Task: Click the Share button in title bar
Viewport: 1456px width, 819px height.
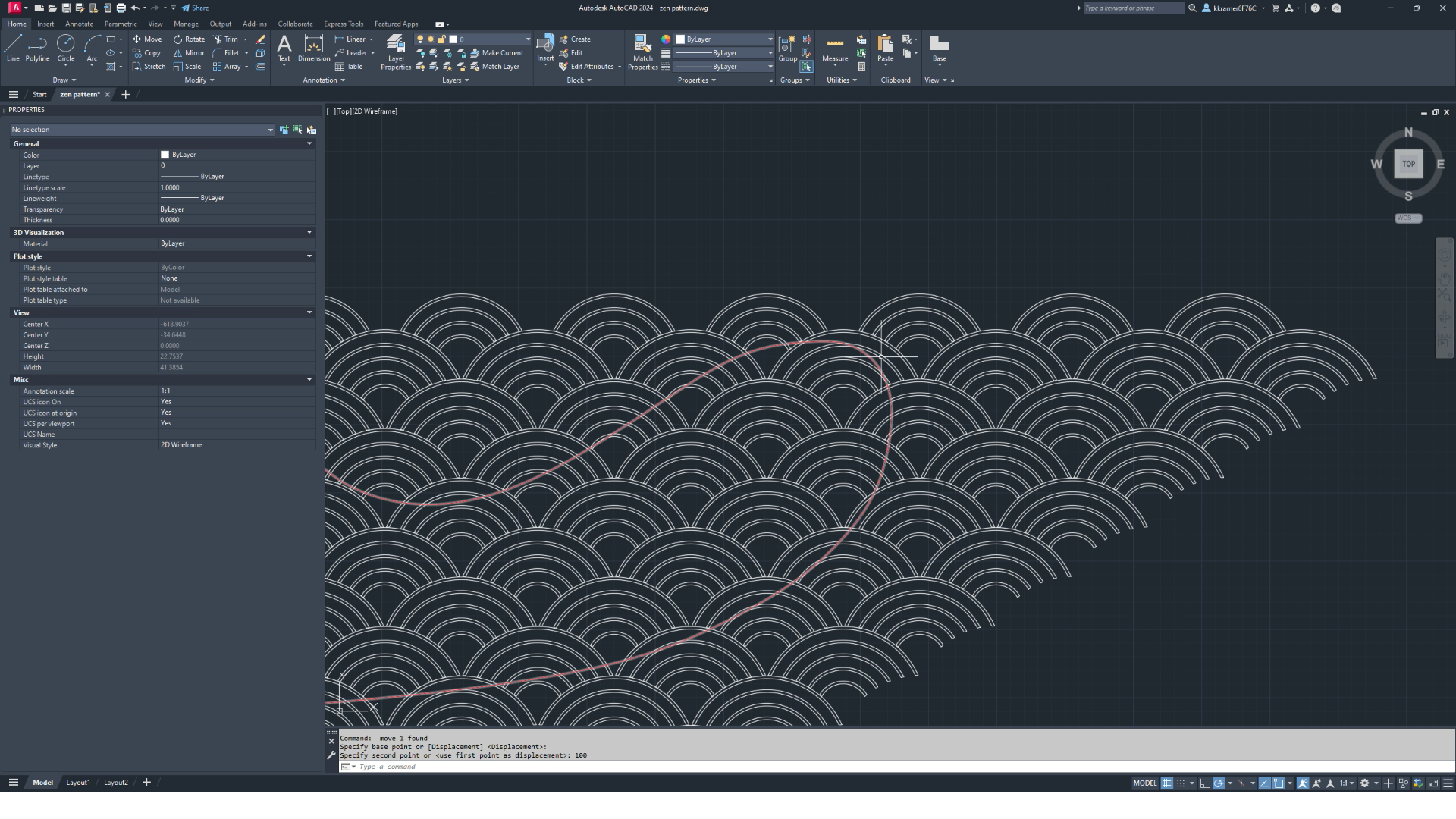Action: pos(195,8)
